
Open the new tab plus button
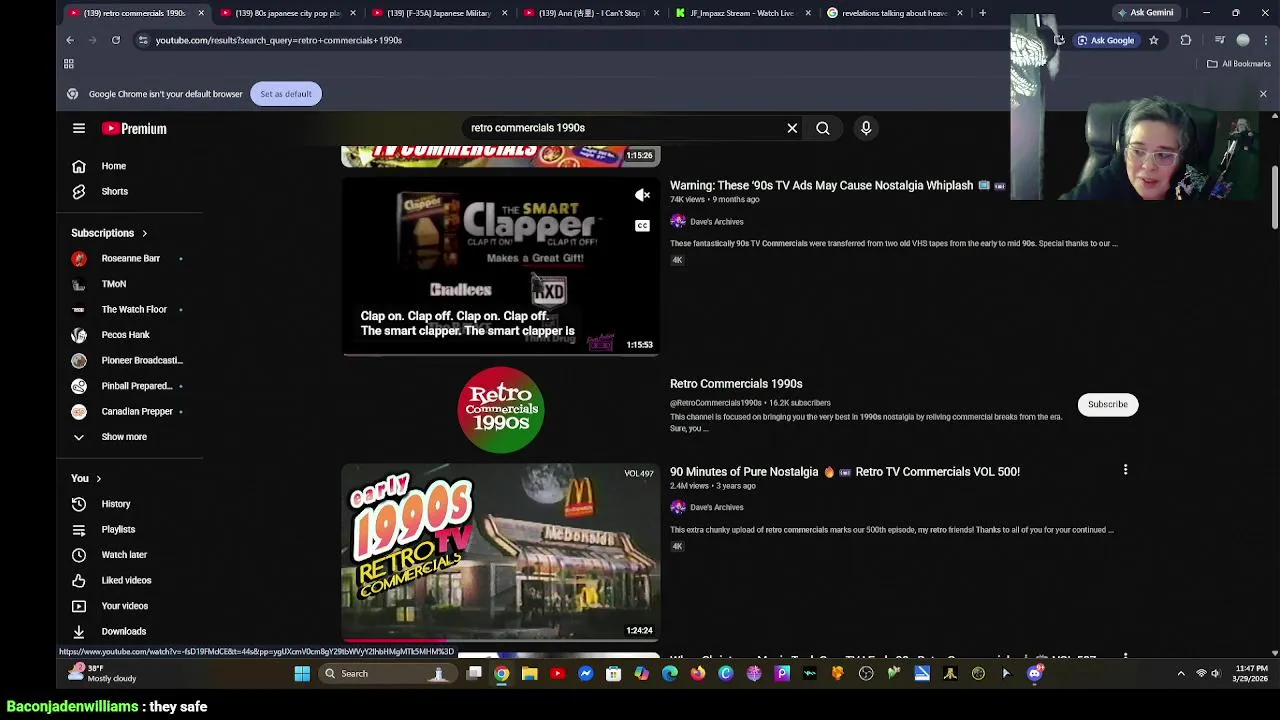[x=983, y=13]
